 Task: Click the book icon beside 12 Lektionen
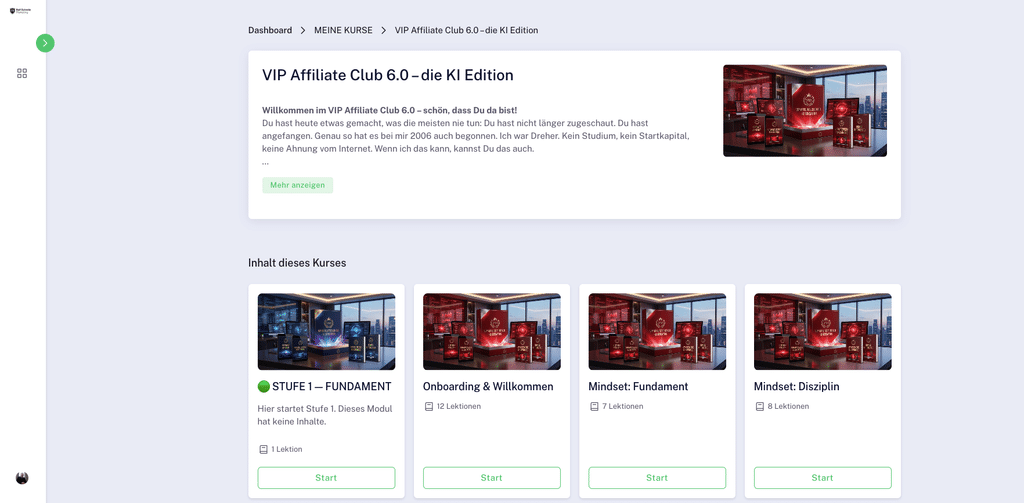pyautogui.click(x=428, y=406)
